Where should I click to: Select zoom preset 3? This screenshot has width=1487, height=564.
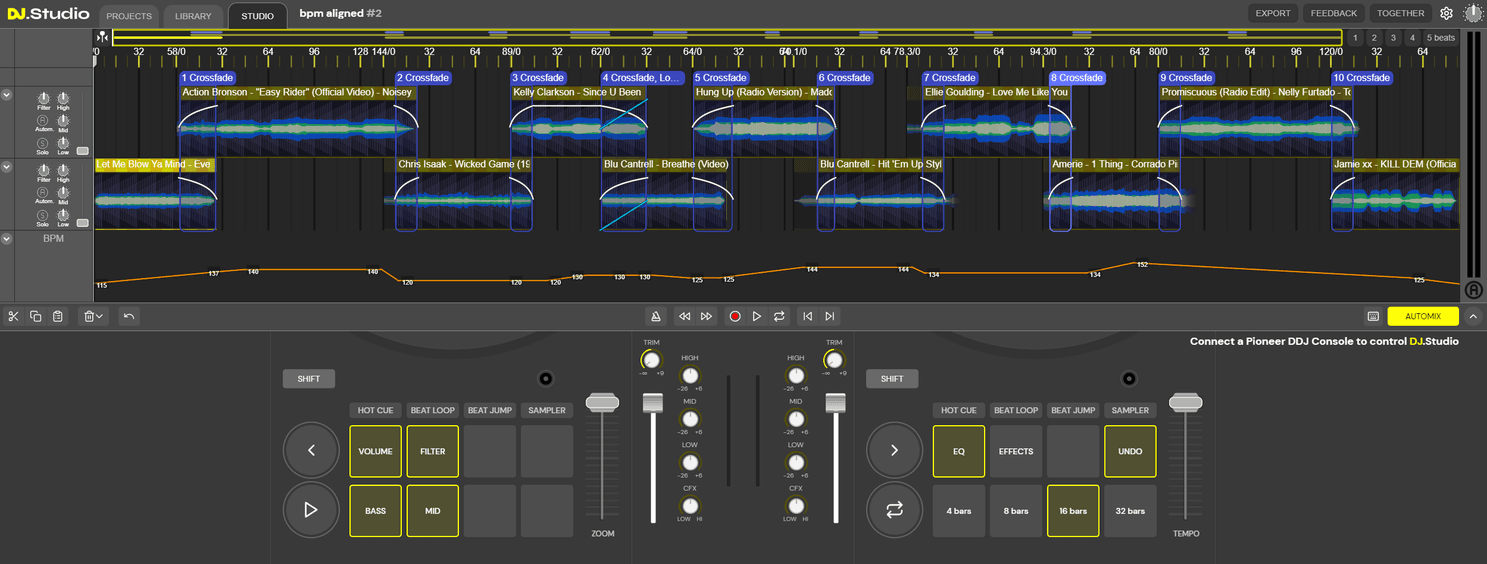1393,38
